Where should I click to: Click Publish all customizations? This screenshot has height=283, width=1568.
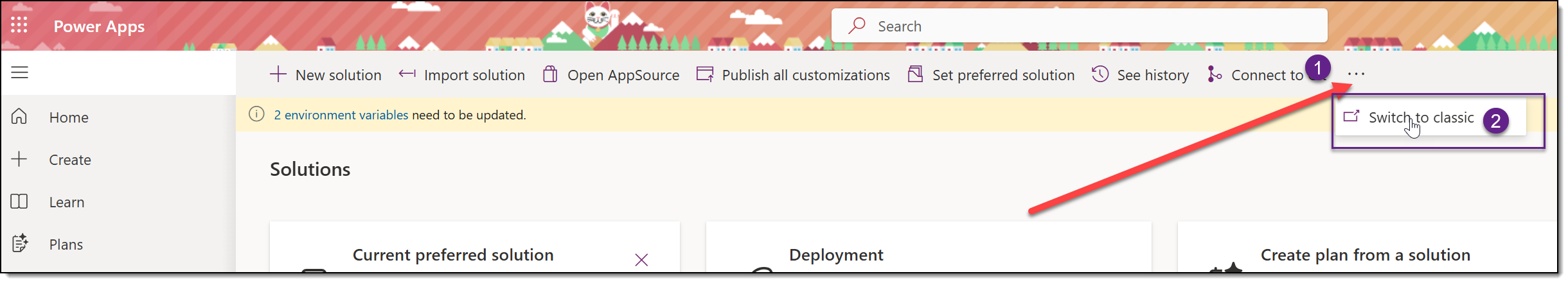click(794, 75)
